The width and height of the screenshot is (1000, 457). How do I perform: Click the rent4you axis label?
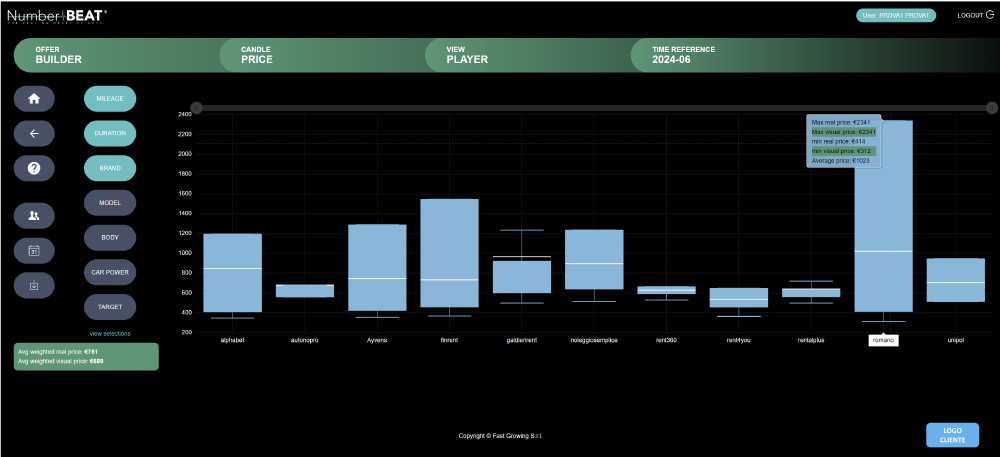point(739,340)
